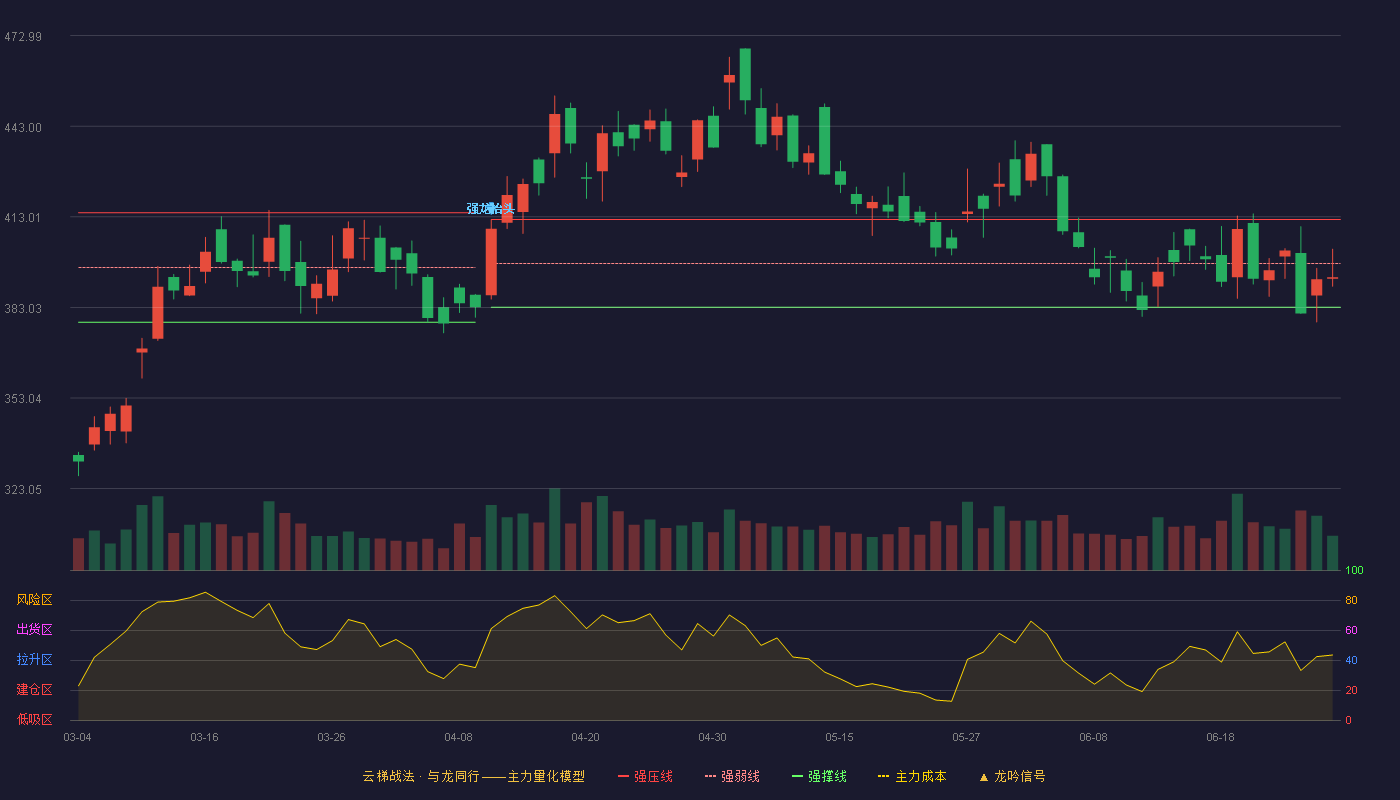The image size is (1400, 800).
Task: Click the first green candlestick at 03-04
Action: pos(78,459)
